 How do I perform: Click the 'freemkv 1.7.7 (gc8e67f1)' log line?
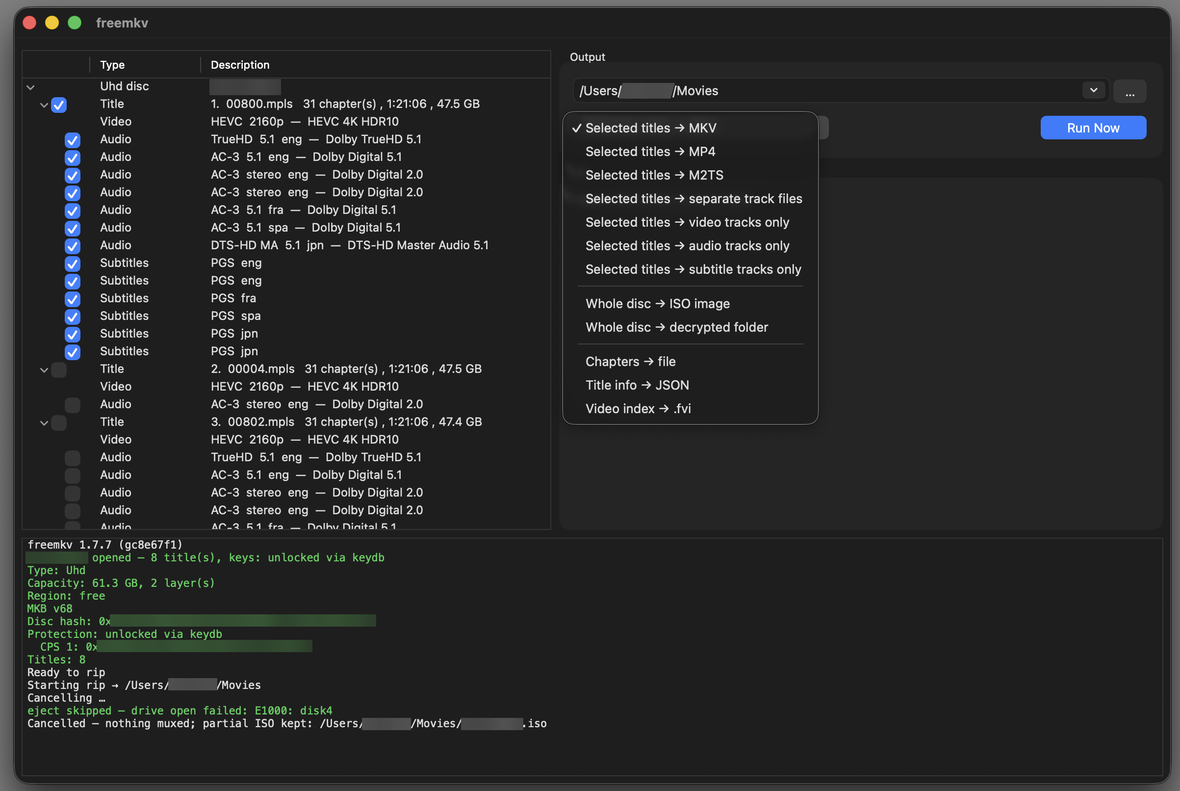click(x=105, y=545)
